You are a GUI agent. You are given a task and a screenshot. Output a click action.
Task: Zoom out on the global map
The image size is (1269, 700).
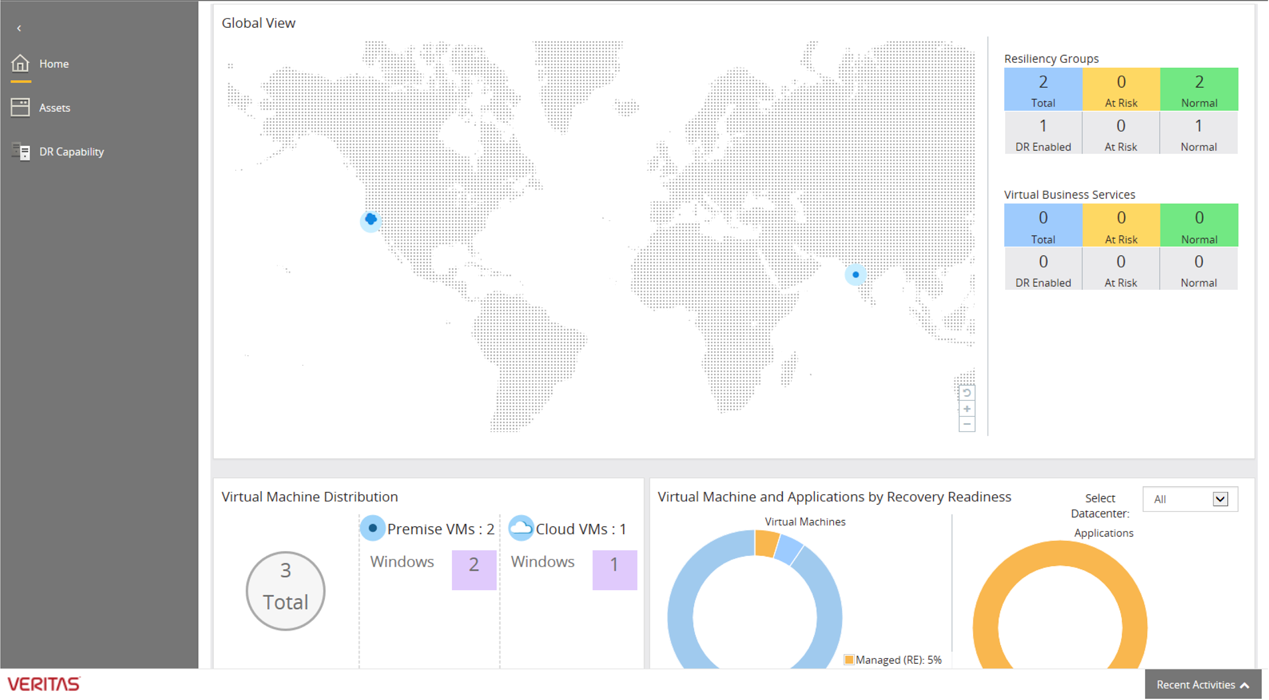(967, 425)
